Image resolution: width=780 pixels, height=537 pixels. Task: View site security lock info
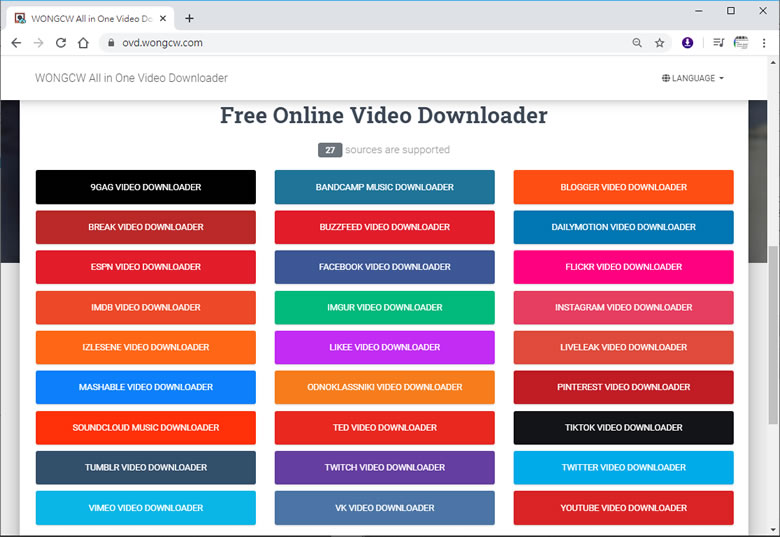coord(111,43)
